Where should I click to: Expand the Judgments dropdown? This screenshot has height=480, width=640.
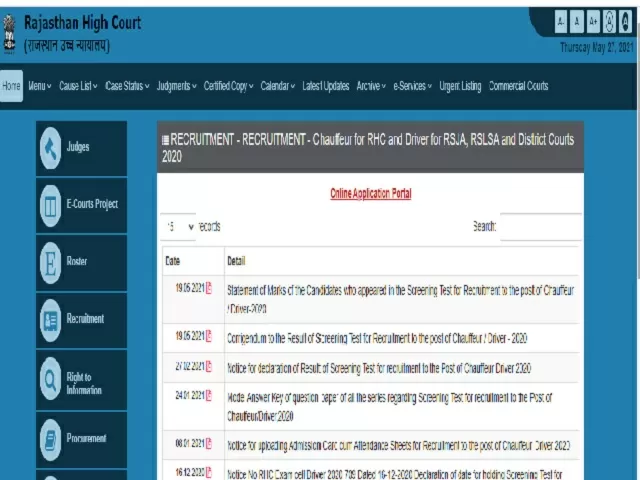tap(177, 86)
